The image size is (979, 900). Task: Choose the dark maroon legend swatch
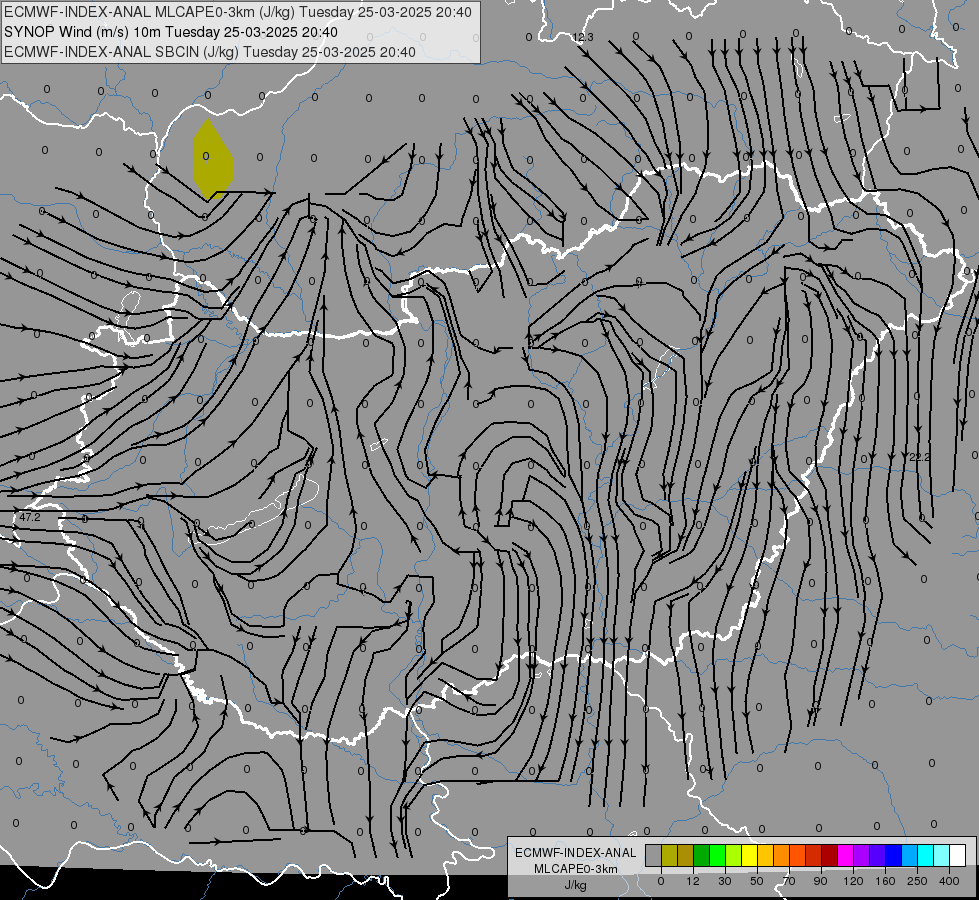[829, 855]
